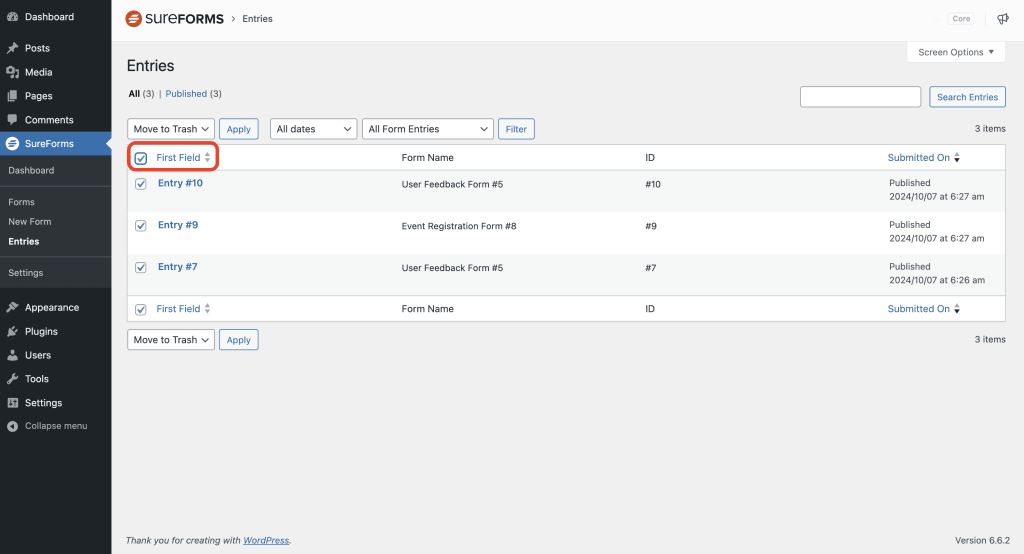Open the New Form submenu item
1024x554 pixels.
pyautogui.click(x=29, y=221)
